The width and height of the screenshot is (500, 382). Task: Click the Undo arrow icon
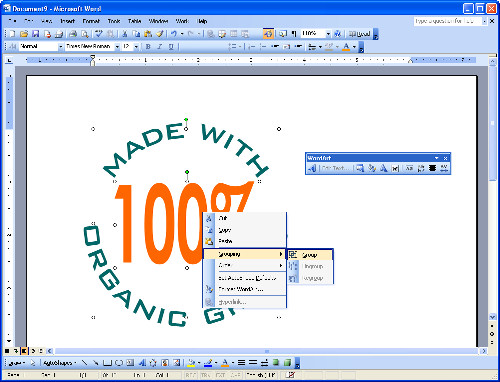[x=174, y=34]
